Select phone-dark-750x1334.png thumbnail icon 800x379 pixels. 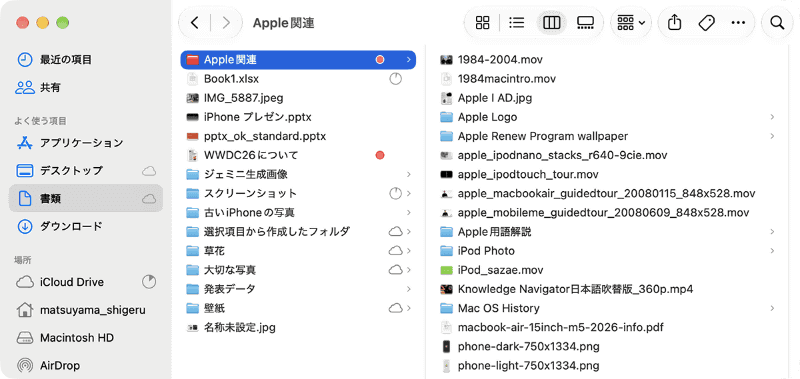(446, 347)
